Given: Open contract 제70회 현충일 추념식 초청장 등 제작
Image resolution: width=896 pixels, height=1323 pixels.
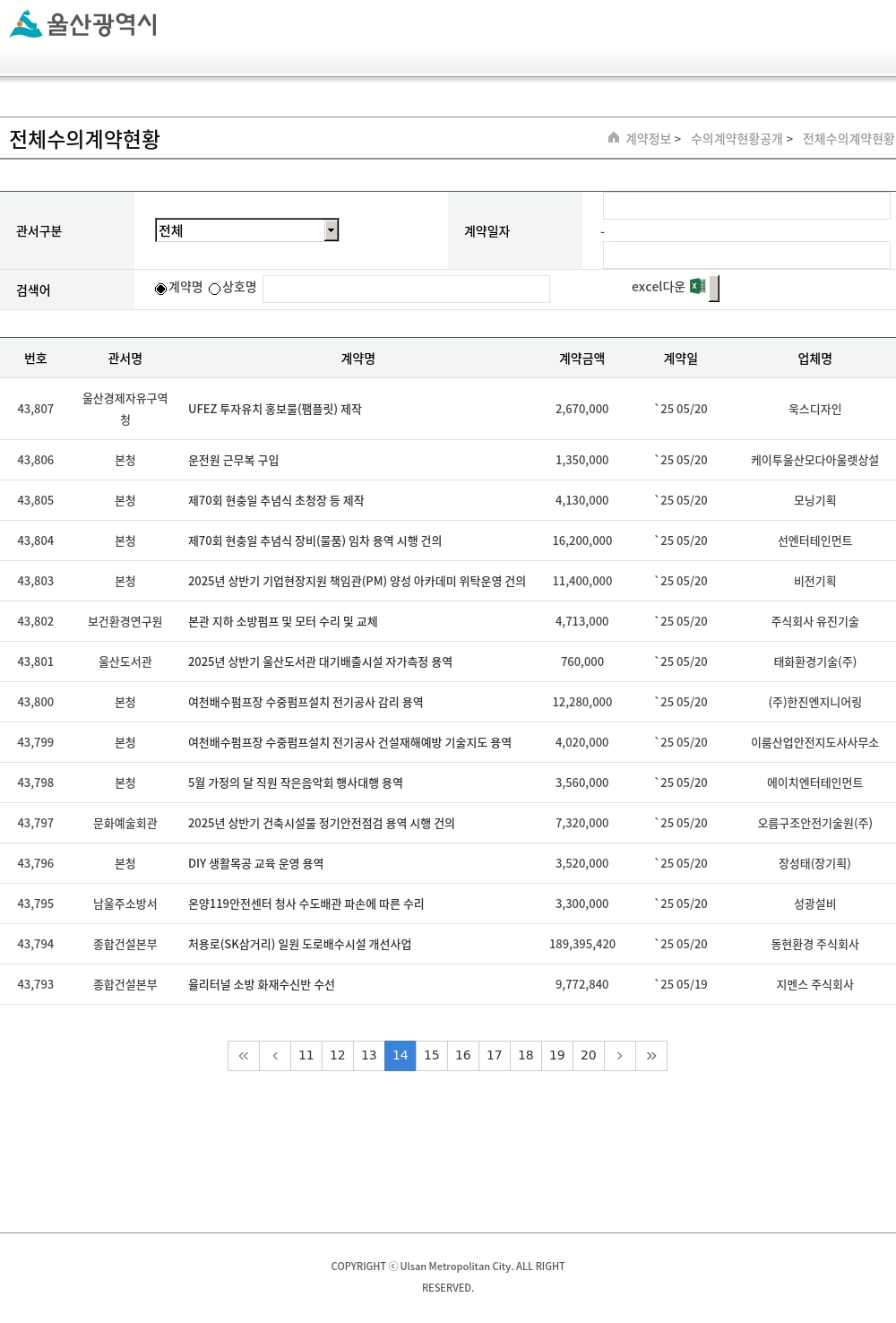Looking at the screenshot, I should click(x=276, y=501).
